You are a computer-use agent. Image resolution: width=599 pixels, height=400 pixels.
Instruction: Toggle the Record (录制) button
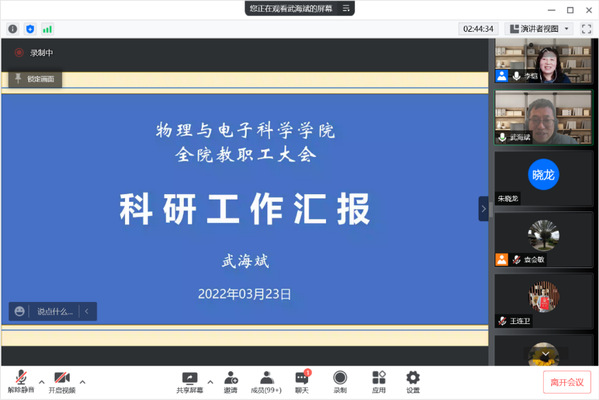pos(340,382)
